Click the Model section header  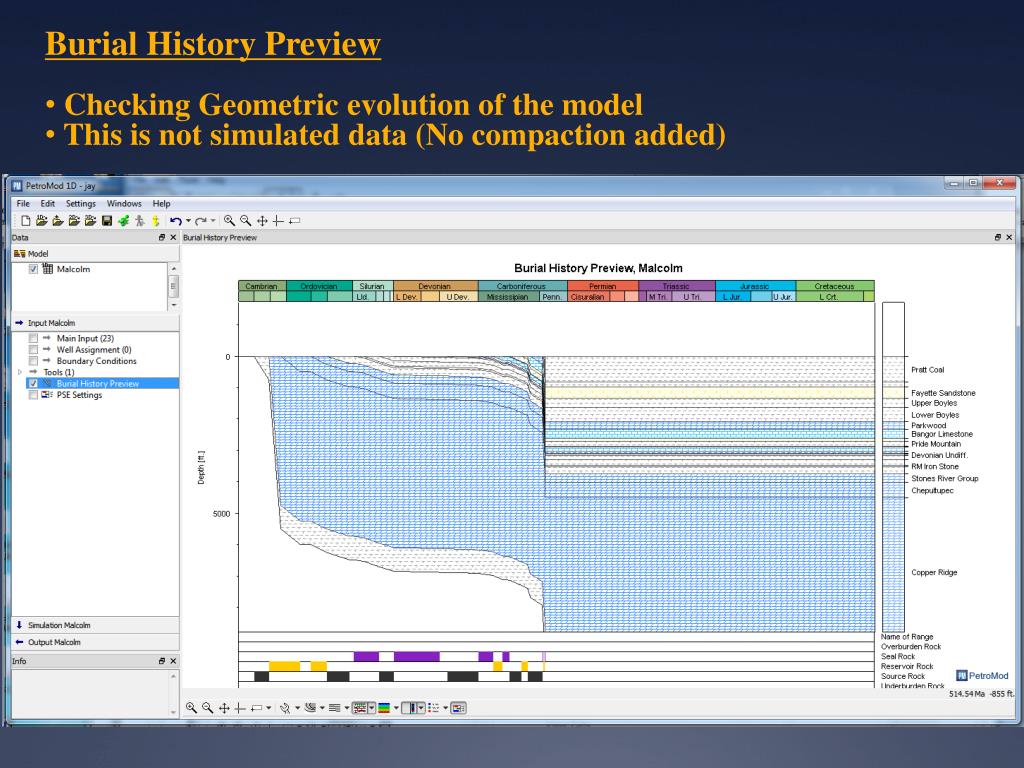pyautogui.click(x=95, y=253)
